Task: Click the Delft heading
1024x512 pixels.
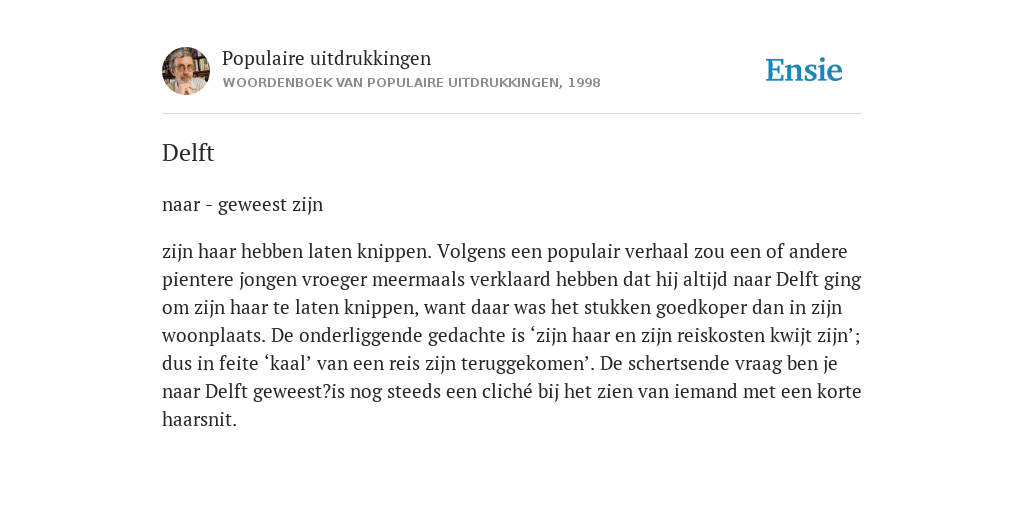Action: click(188, 153)
